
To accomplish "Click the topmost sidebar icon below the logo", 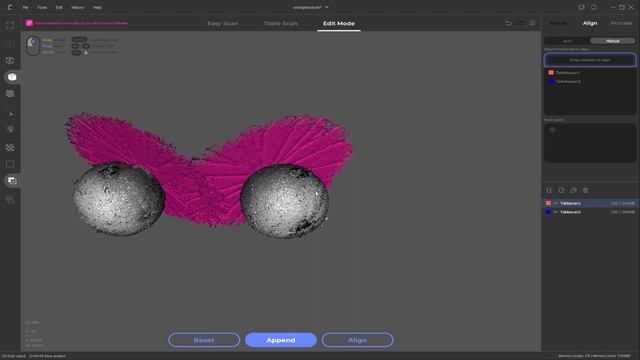I will coord(10,25).
